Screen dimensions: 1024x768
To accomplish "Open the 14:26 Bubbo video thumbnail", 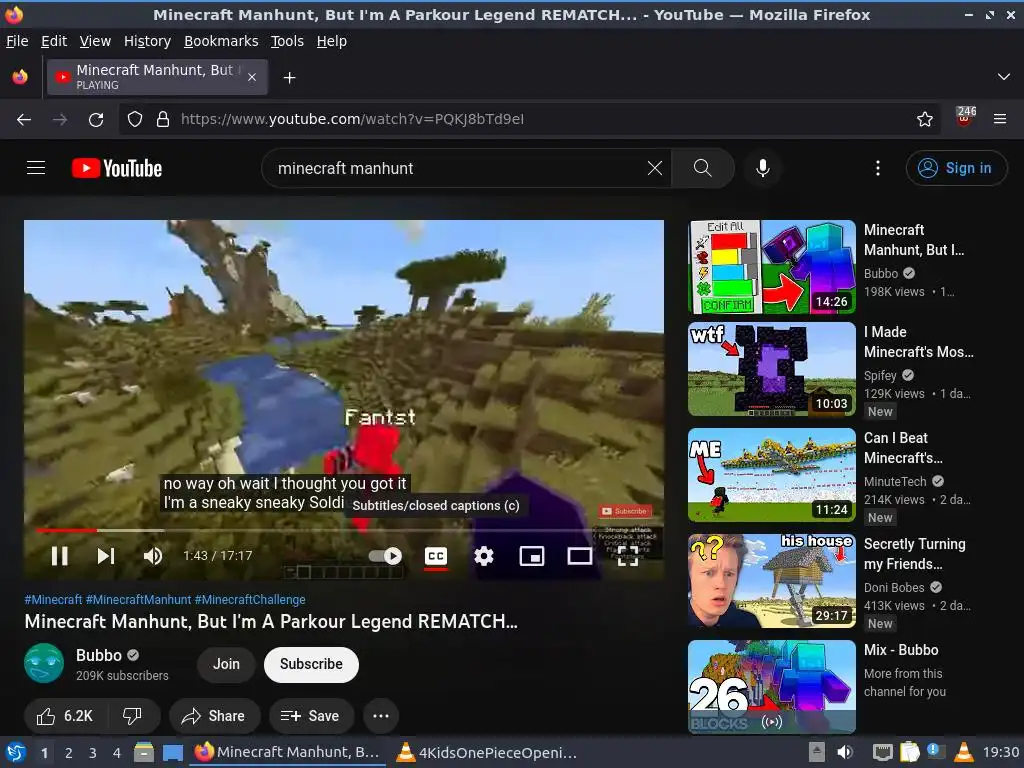I will [x=772, y=266].
